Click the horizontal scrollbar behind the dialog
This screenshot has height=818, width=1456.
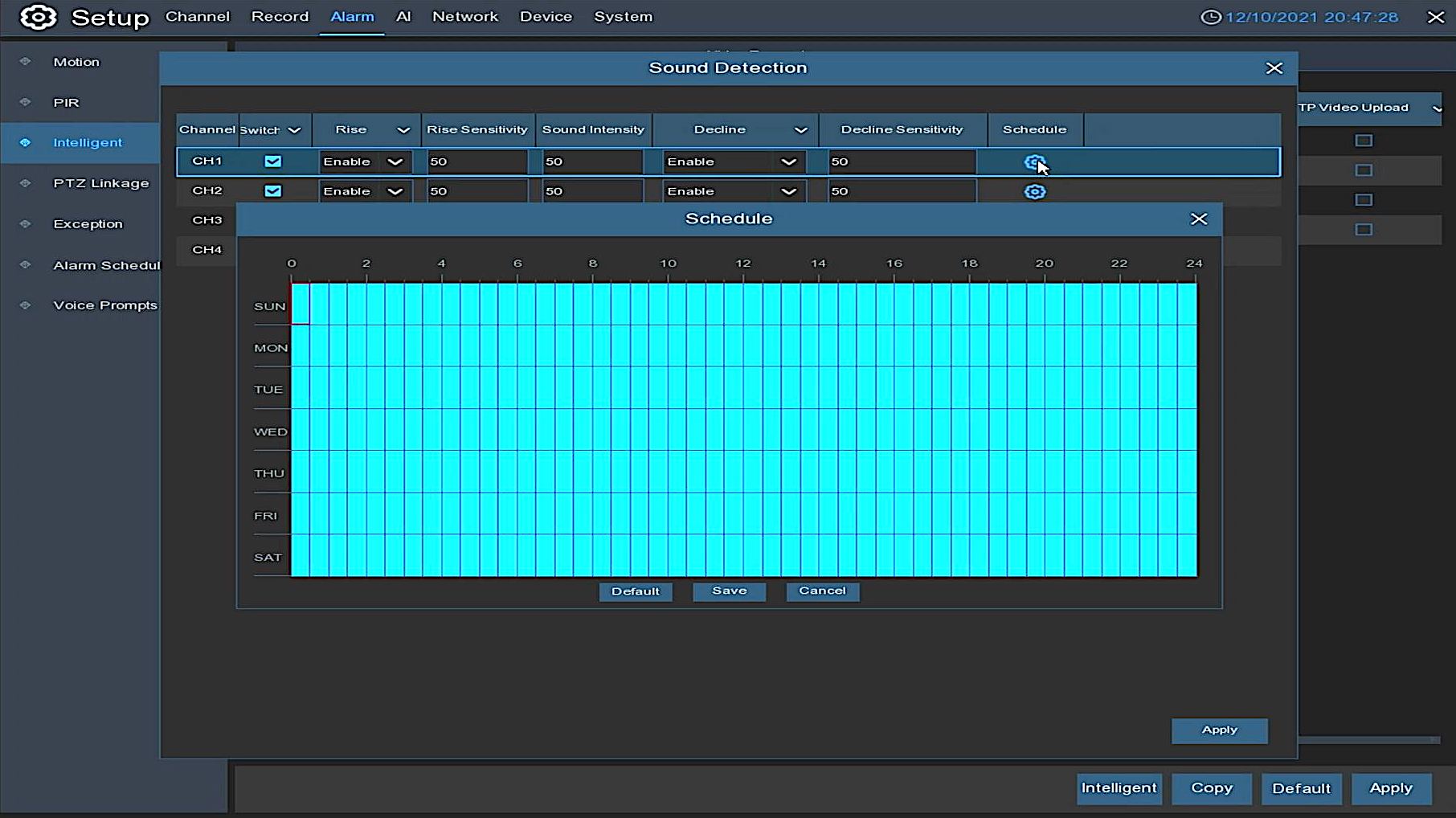point(1368,739)
